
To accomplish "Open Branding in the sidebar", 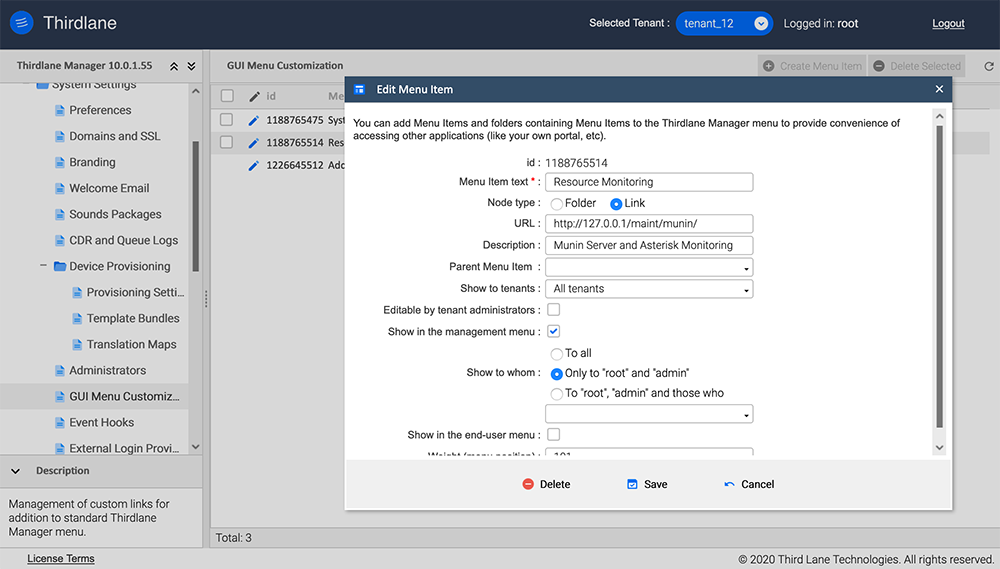I will tap(92, 163).
